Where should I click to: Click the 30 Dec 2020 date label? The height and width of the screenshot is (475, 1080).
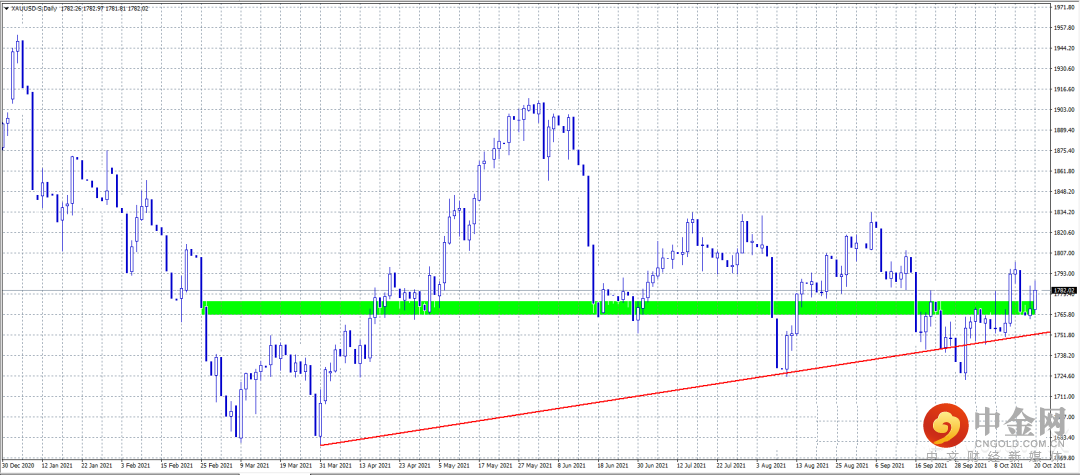click(17, 466)
